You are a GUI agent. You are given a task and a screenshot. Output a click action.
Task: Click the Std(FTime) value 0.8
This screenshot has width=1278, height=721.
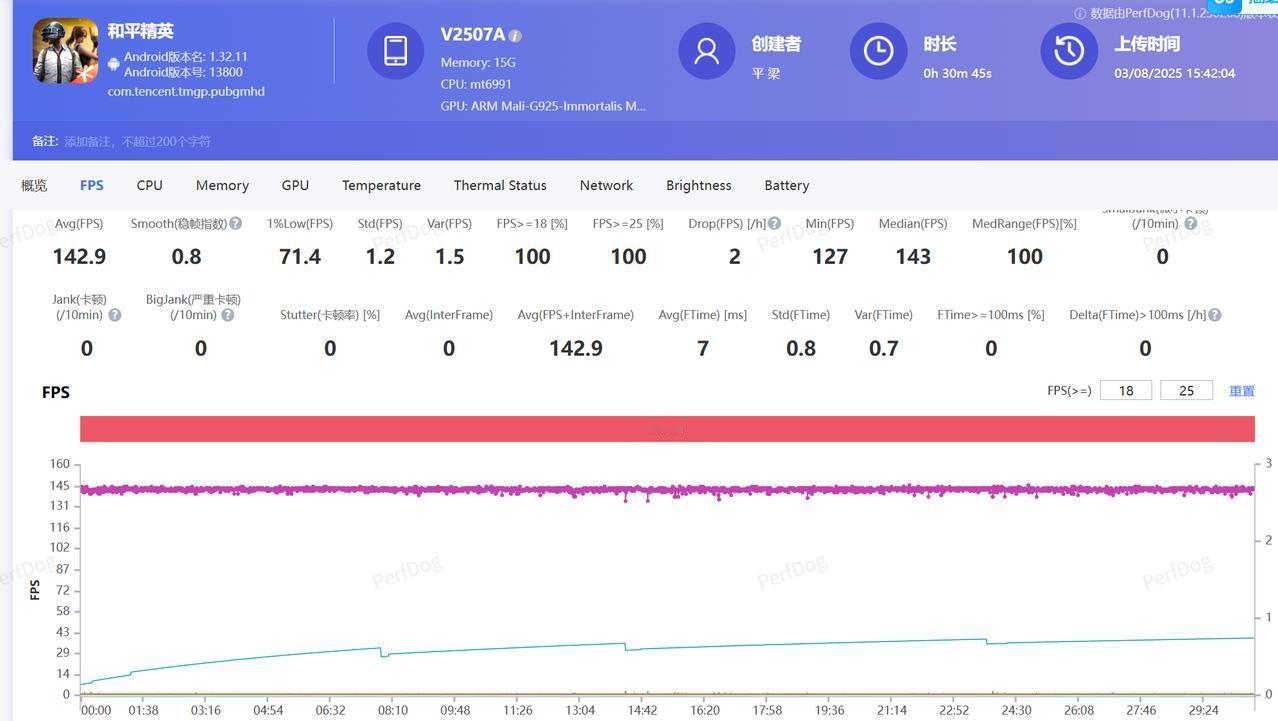click(x=801, y=348)
